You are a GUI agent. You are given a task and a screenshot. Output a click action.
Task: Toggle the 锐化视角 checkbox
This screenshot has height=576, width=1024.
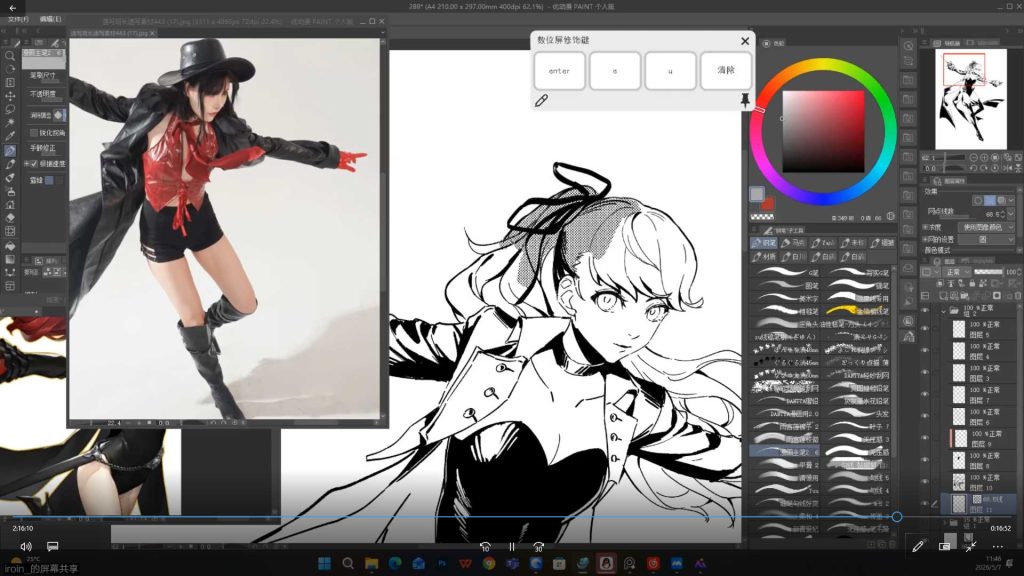34,133
